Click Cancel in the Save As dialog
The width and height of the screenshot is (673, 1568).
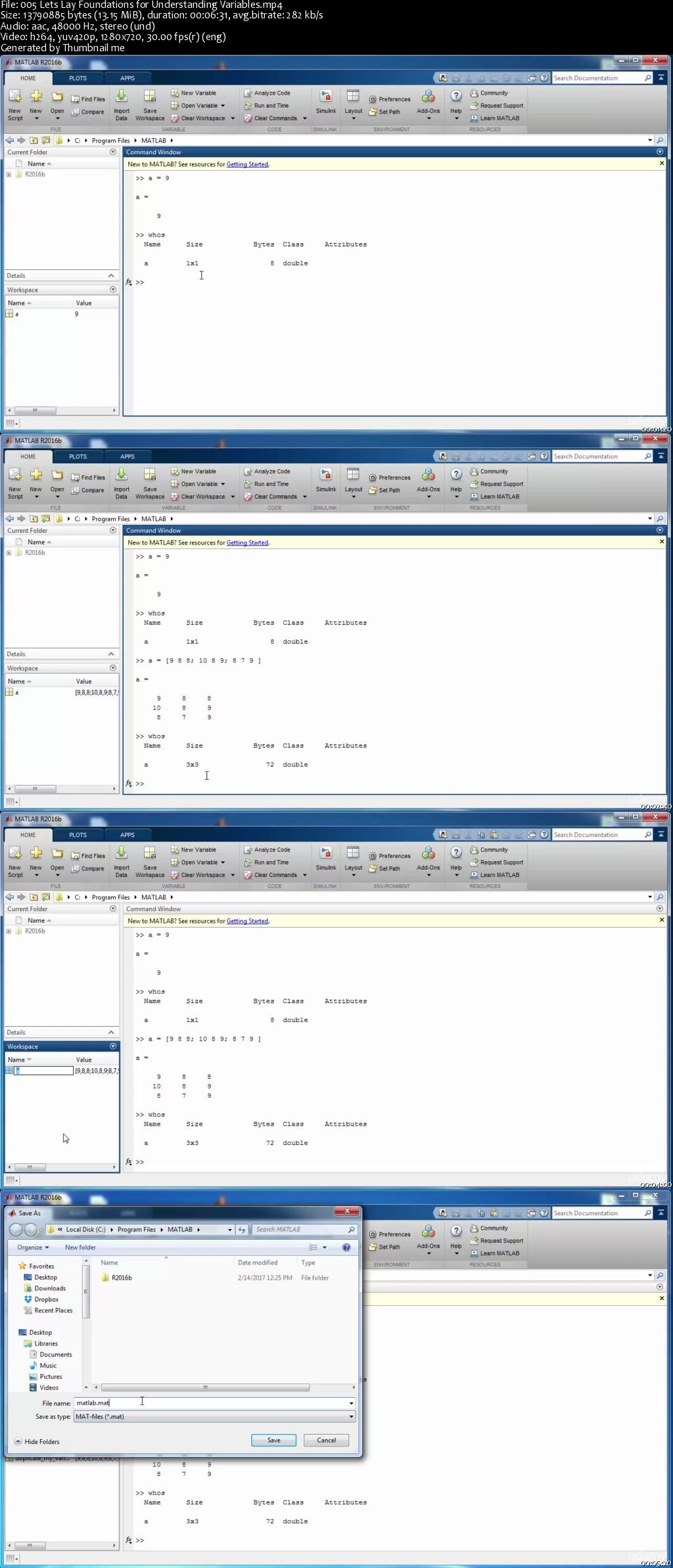tap(327, 1440)
